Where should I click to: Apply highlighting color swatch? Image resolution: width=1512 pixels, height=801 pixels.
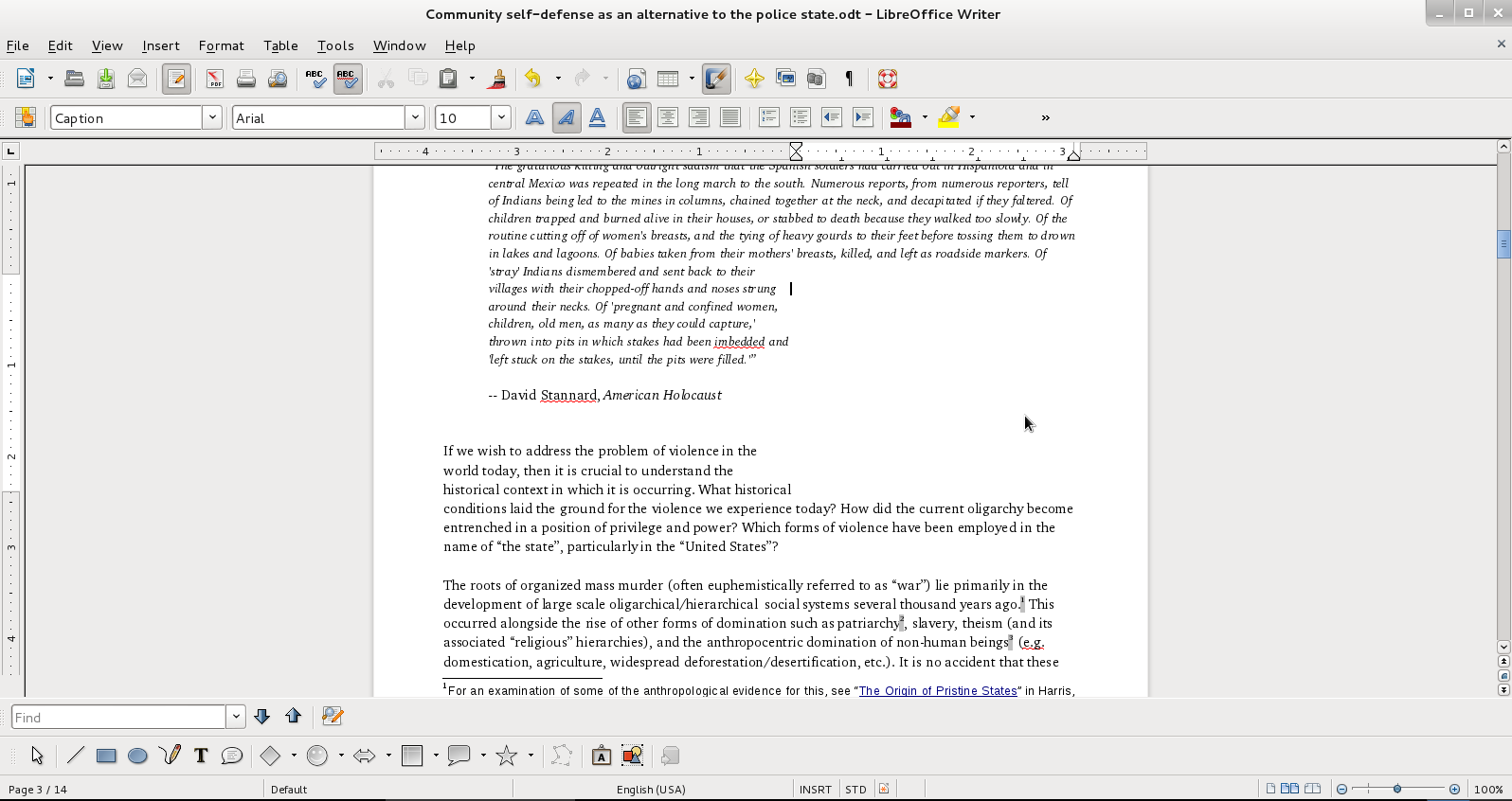pyautogui.click(x=948, y=117)
